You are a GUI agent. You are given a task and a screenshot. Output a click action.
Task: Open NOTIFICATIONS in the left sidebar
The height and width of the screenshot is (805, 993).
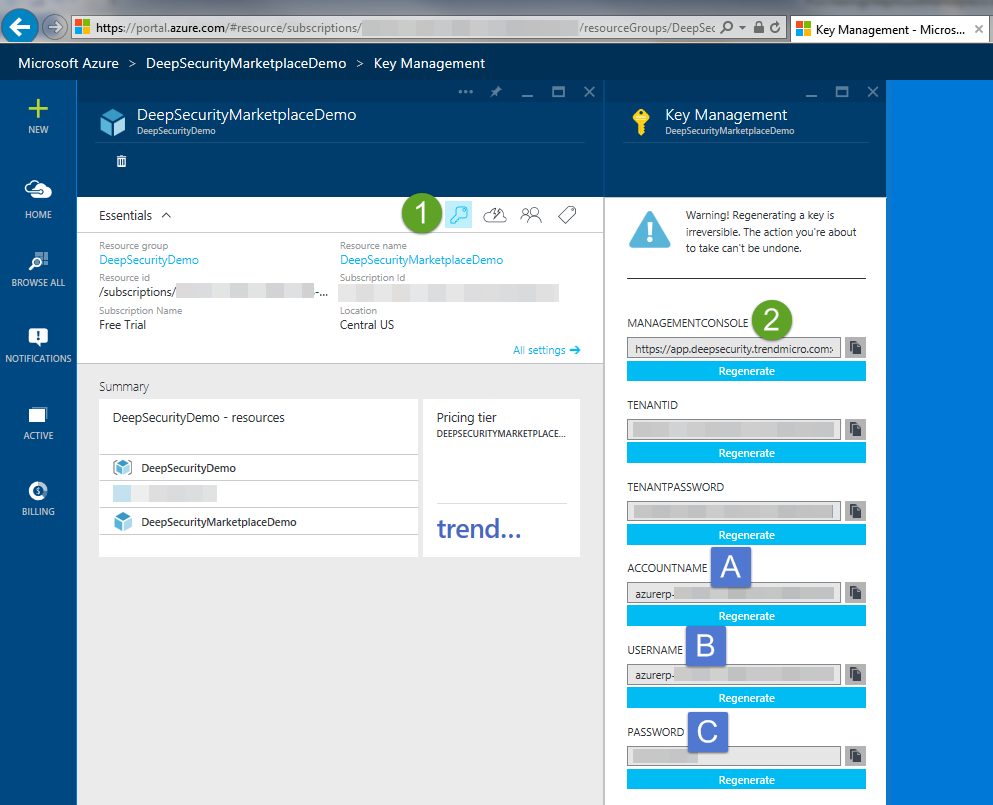coord(38,345)
